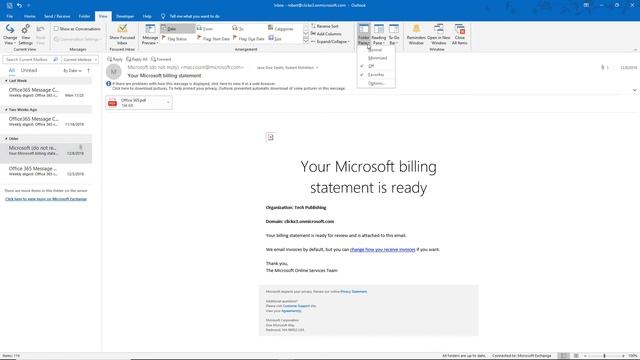Open Ribbon Display Options in title bar

pos(586,5)
